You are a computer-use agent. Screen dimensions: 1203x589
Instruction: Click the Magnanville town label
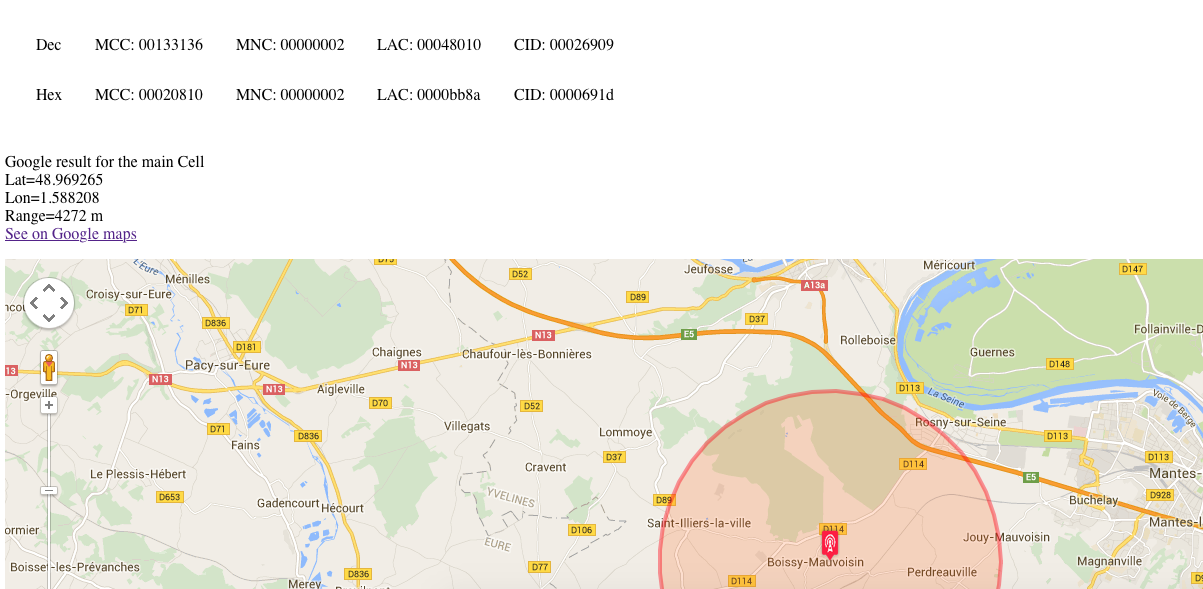[1109, 561]
